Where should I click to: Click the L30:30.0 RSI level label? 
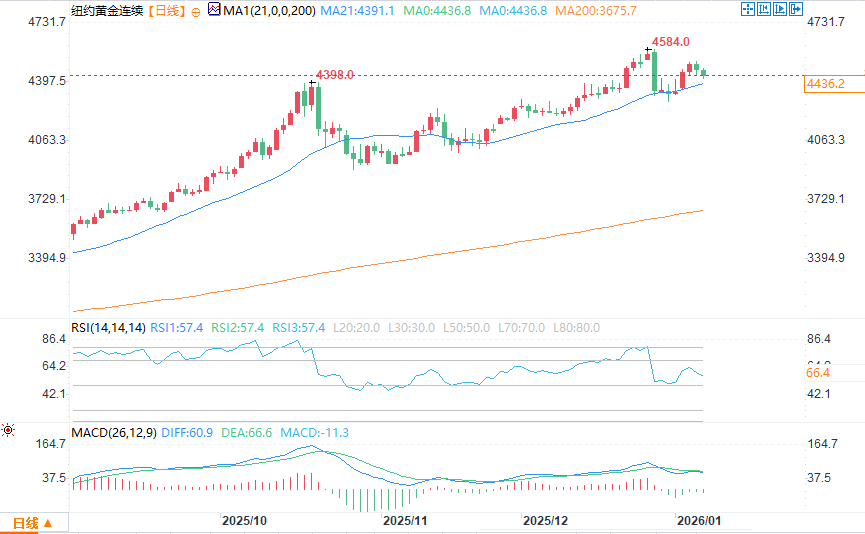tap(412, 328)
